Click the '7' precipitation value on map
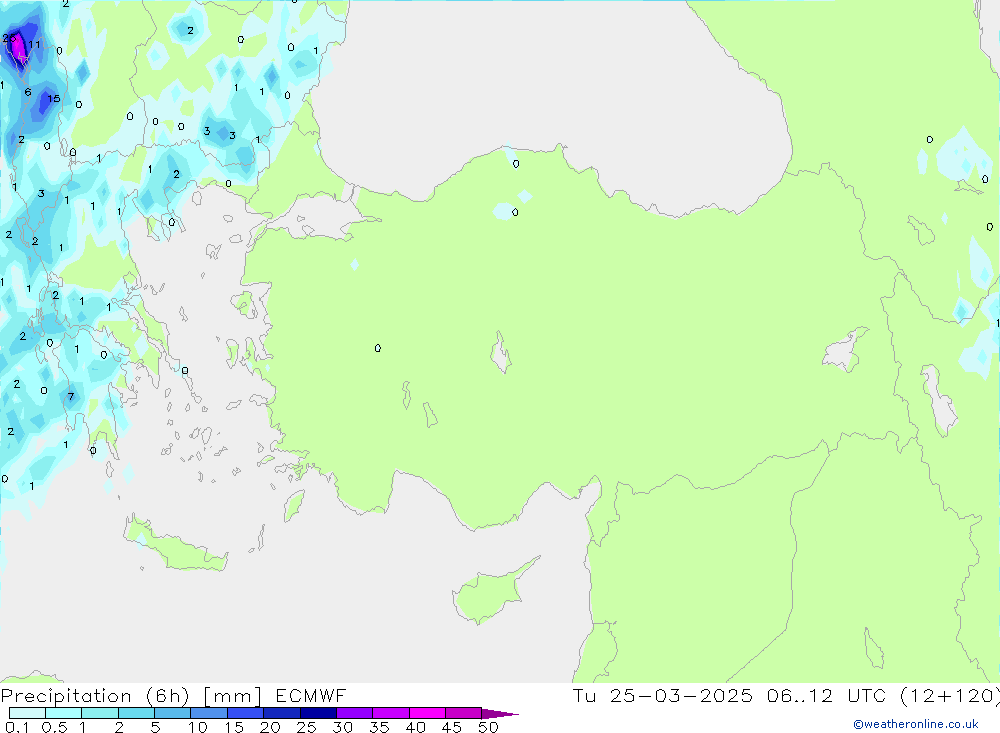1000x733 pixels. click(71, 397)
